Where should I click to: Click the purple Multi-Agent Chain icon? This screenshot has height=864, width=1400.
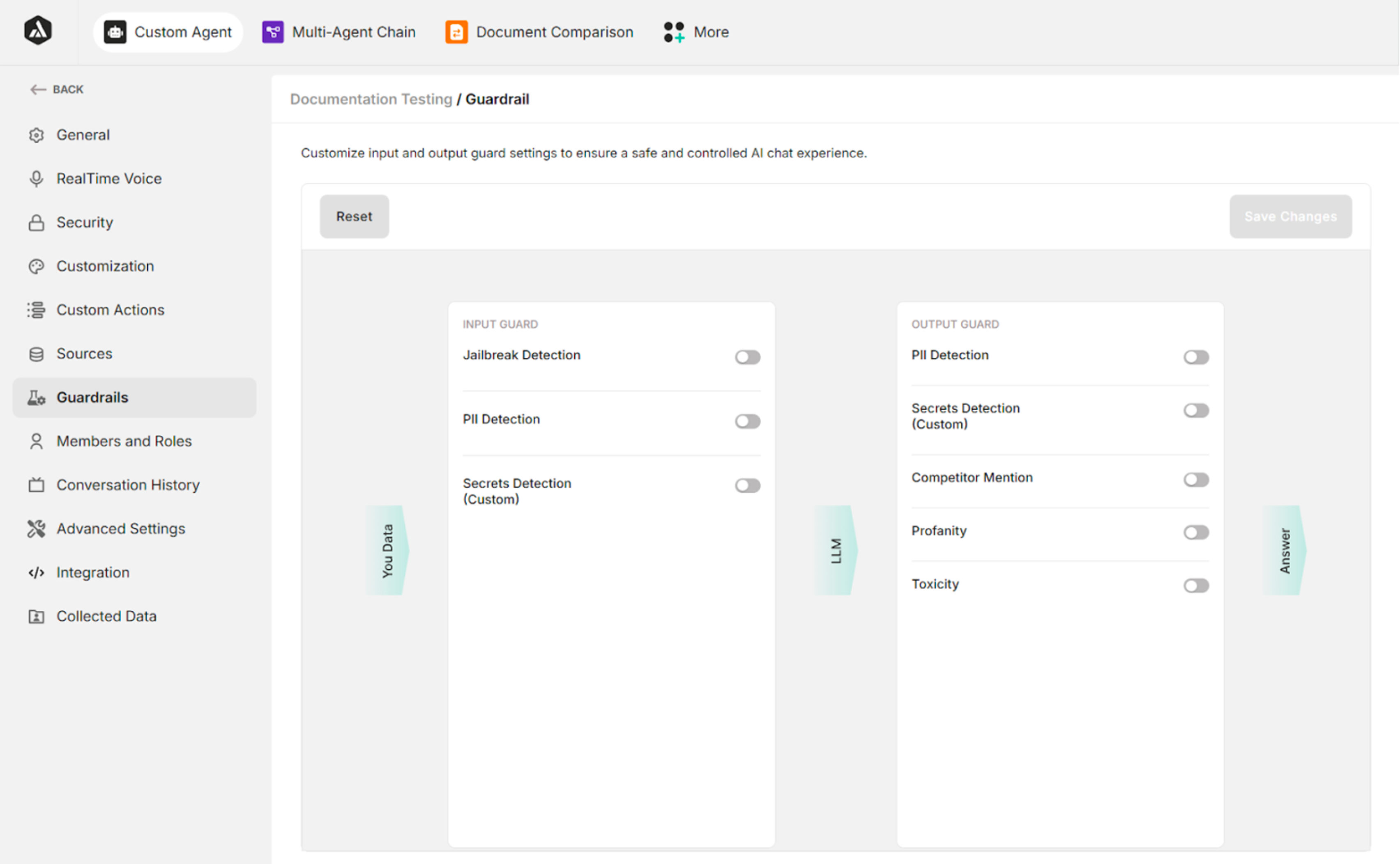tap(273, 32)
